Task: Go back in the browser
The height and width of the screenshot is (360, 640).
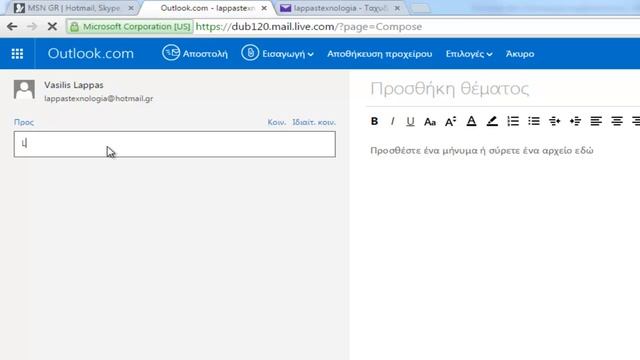Action: (12, 27)
